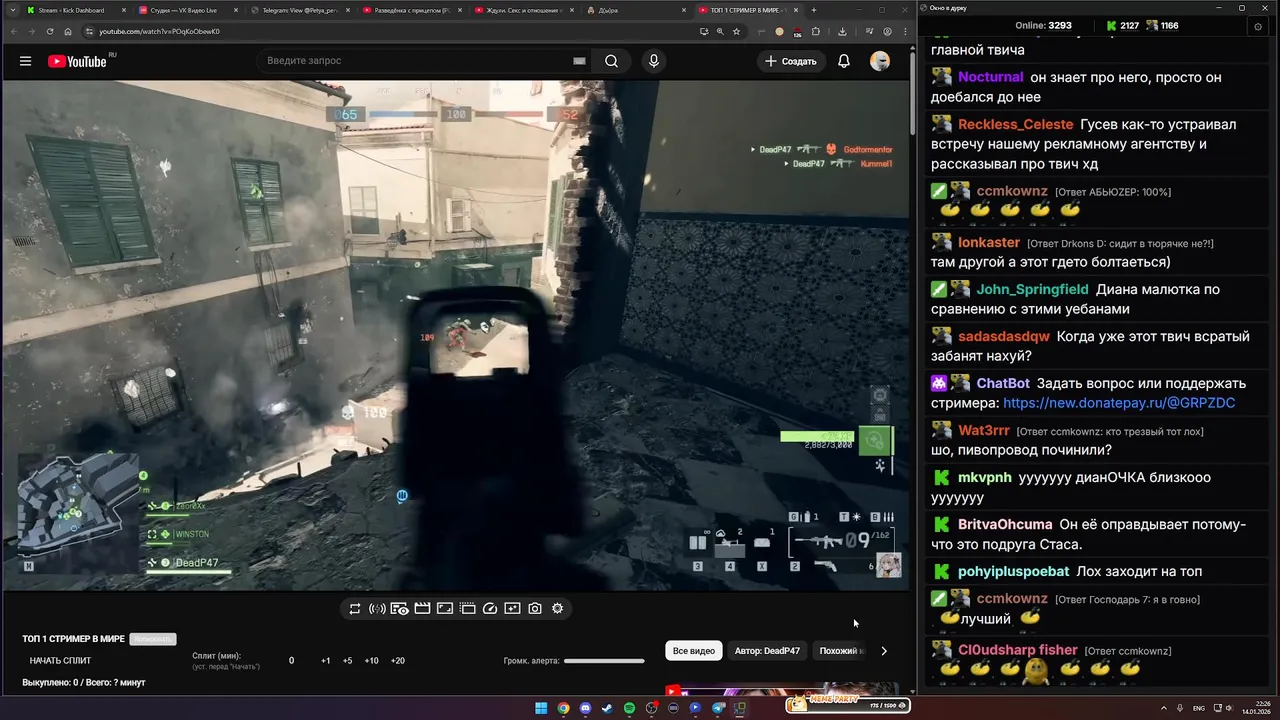Image resolution: width=1280 pixels, height=720 pixels.
Task: Click username John_Springfield in chat
Action: point(1032,290)
